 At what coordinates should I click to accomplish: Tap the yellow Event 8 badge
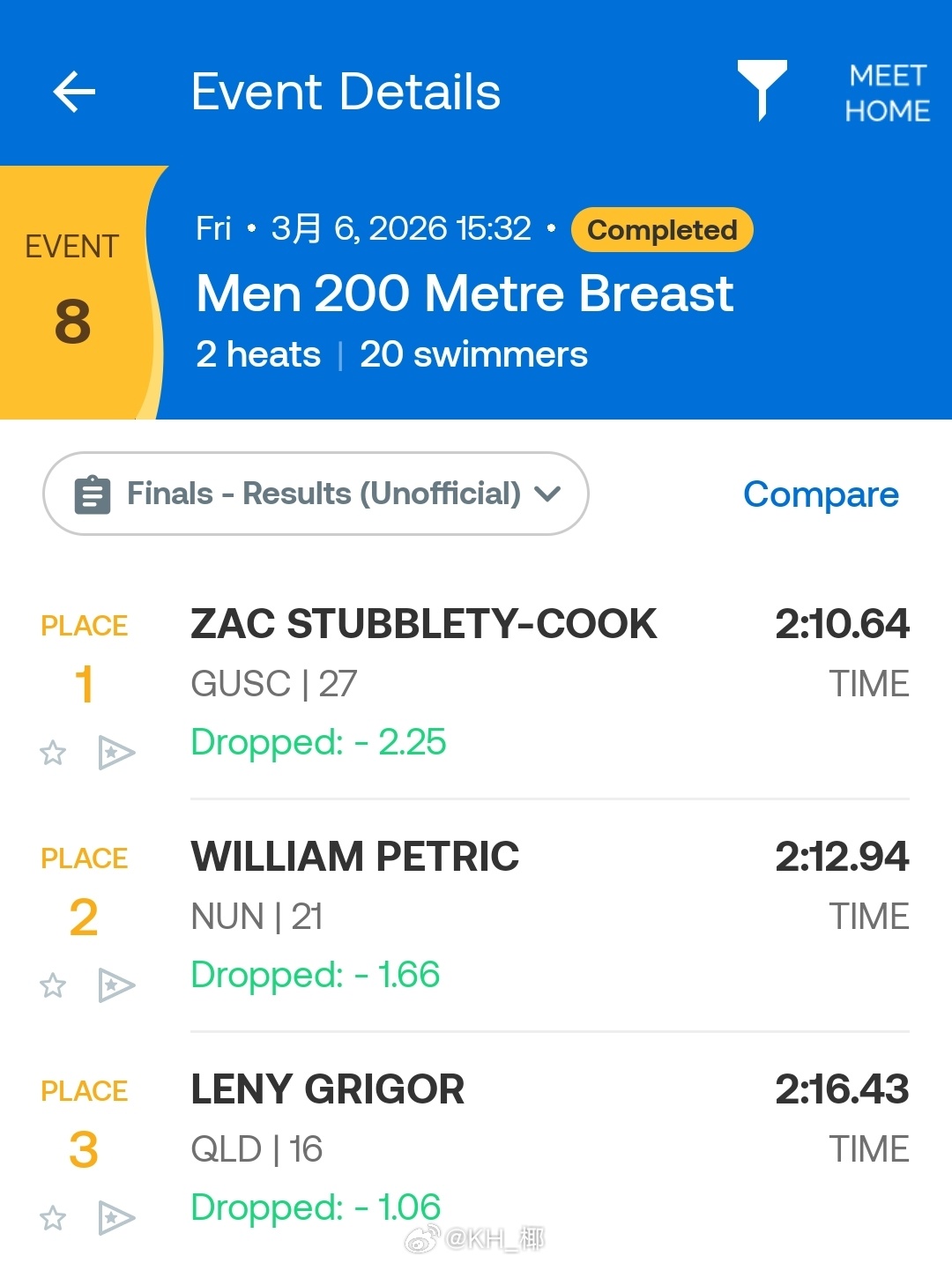click(73, 291)
